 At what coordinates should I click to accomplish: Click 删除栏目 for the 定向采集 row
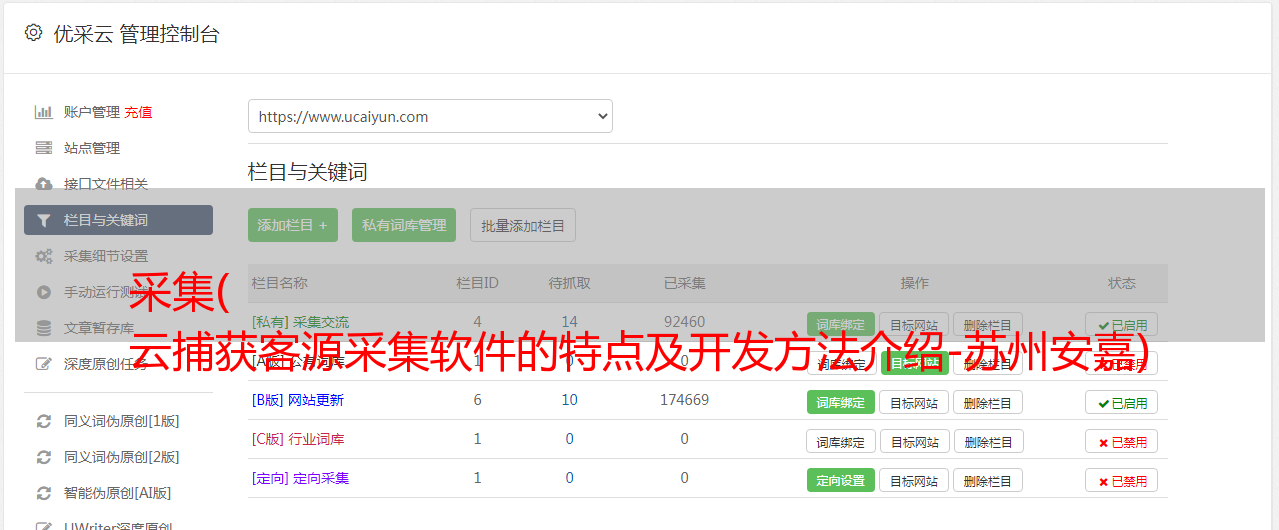pyautogui.click(x=988, y=480)
